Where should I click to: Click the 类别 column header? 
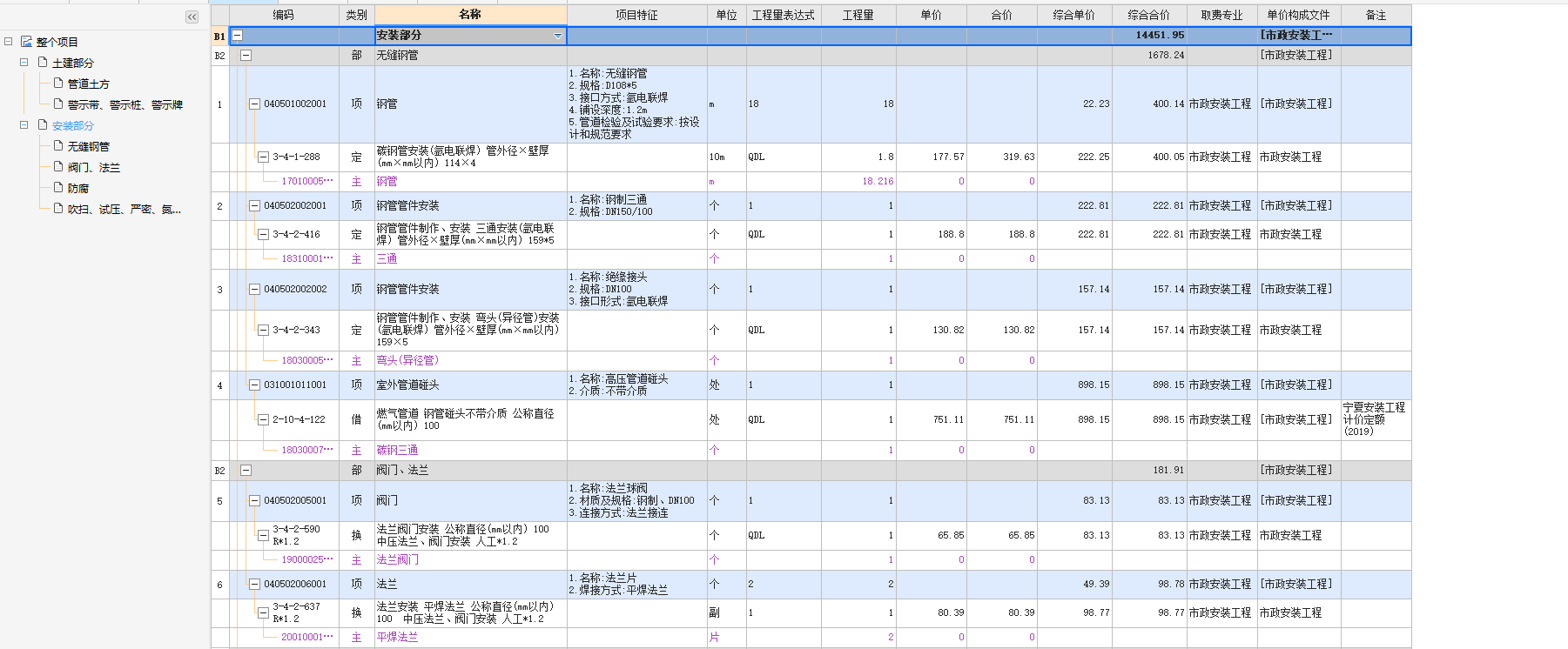point(357,15)
